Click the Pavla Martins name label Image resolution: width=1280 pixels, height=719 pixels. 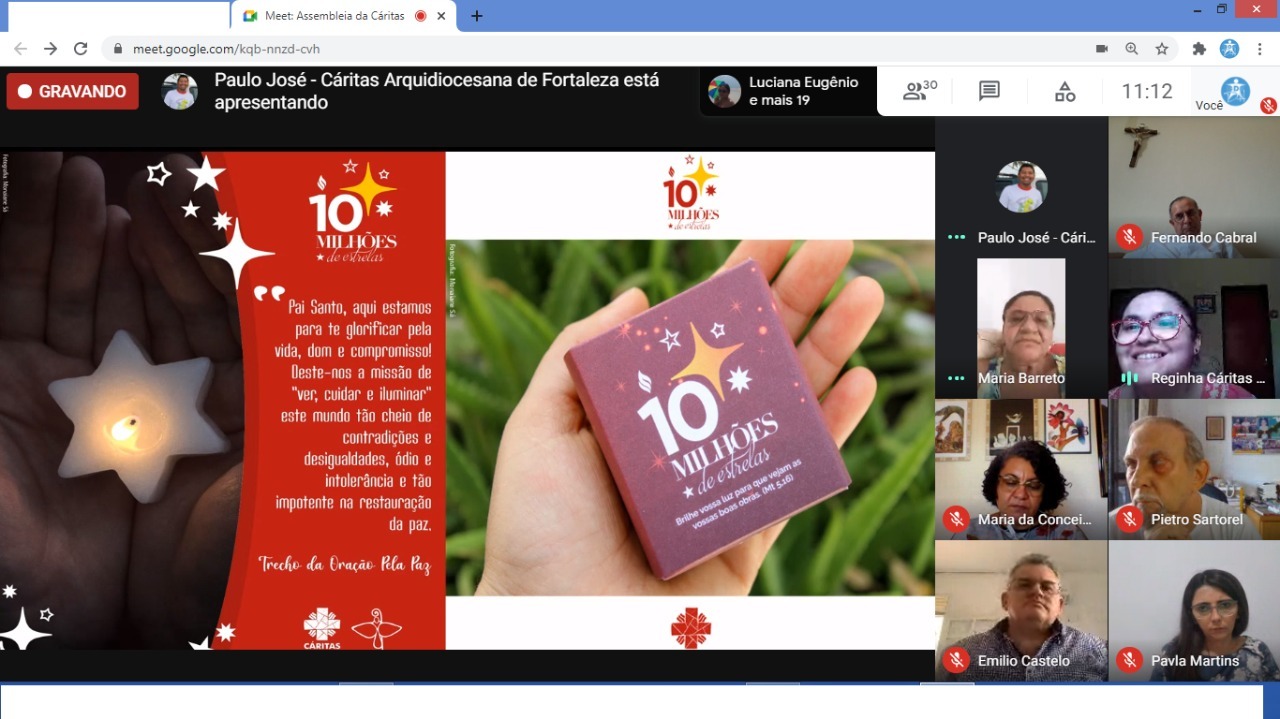pyautogui.click(x=1195, y=661)
